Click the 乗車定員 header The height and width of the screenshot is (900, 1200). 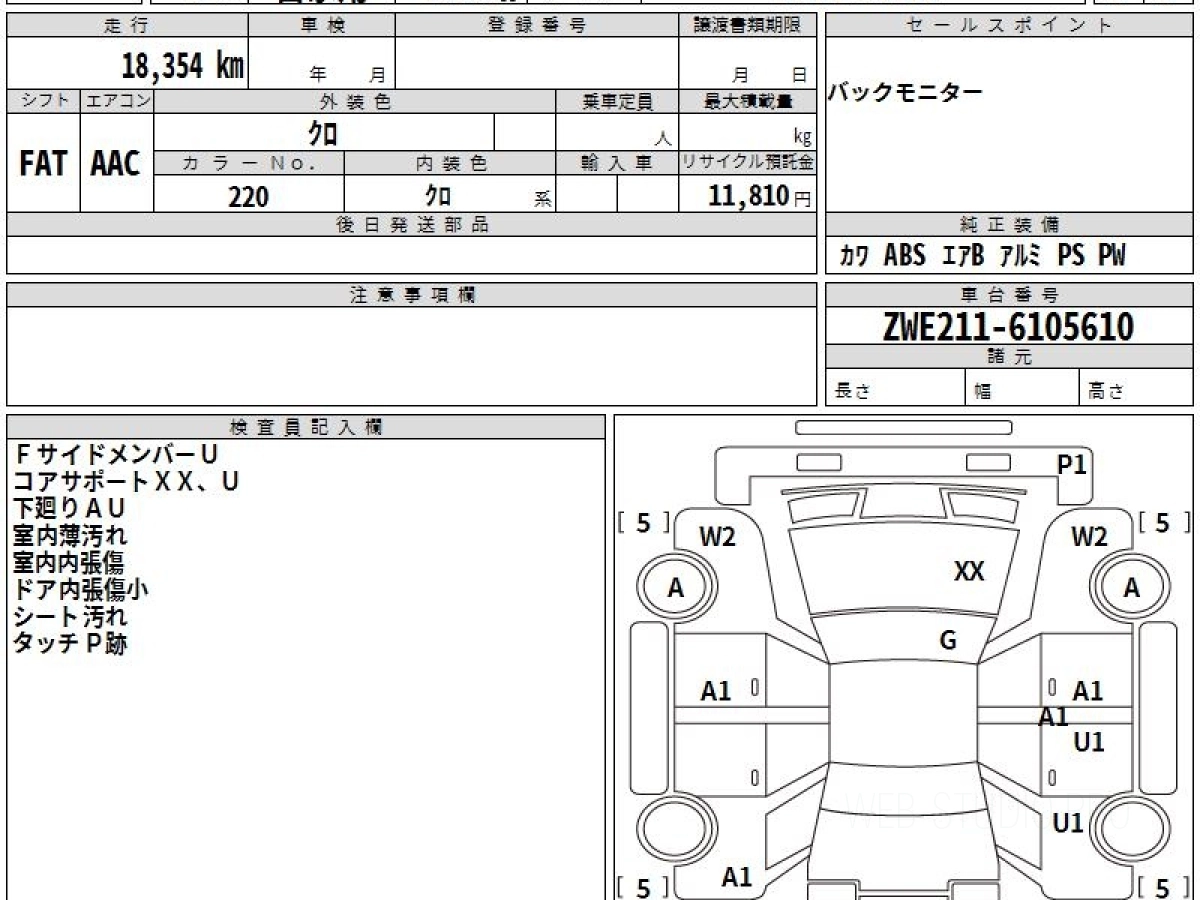617,101
